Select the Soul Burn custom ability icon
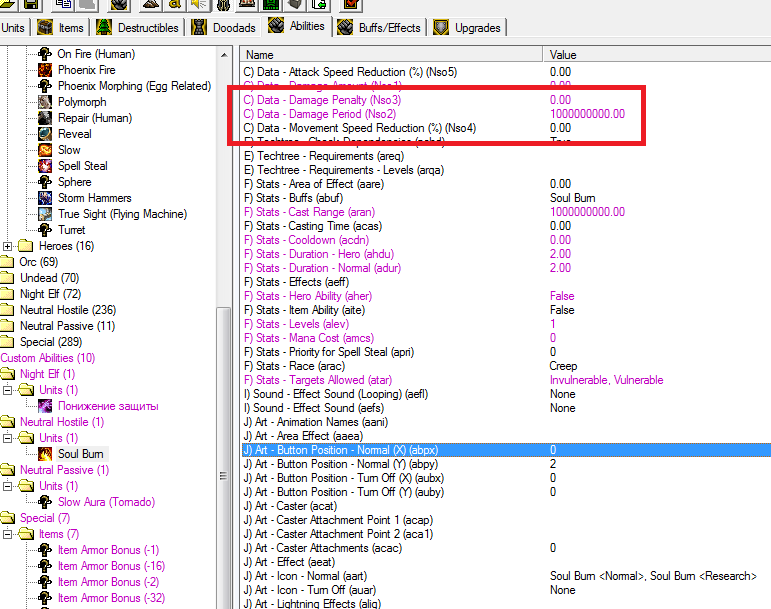The image size is (771, 609). pos(45,454)
